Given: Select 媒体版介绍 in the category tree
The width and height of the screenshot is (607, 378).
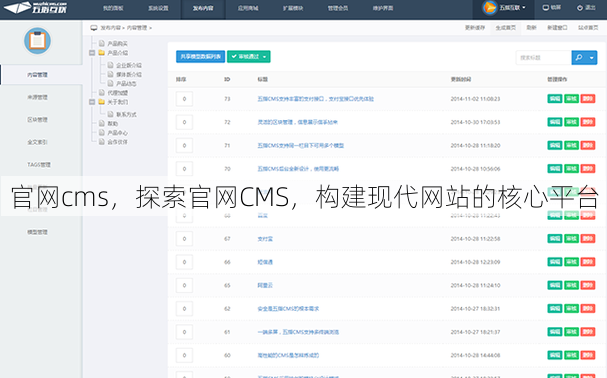Looking at the screenshot, I should pyautogui.click(x=129, y=74).
